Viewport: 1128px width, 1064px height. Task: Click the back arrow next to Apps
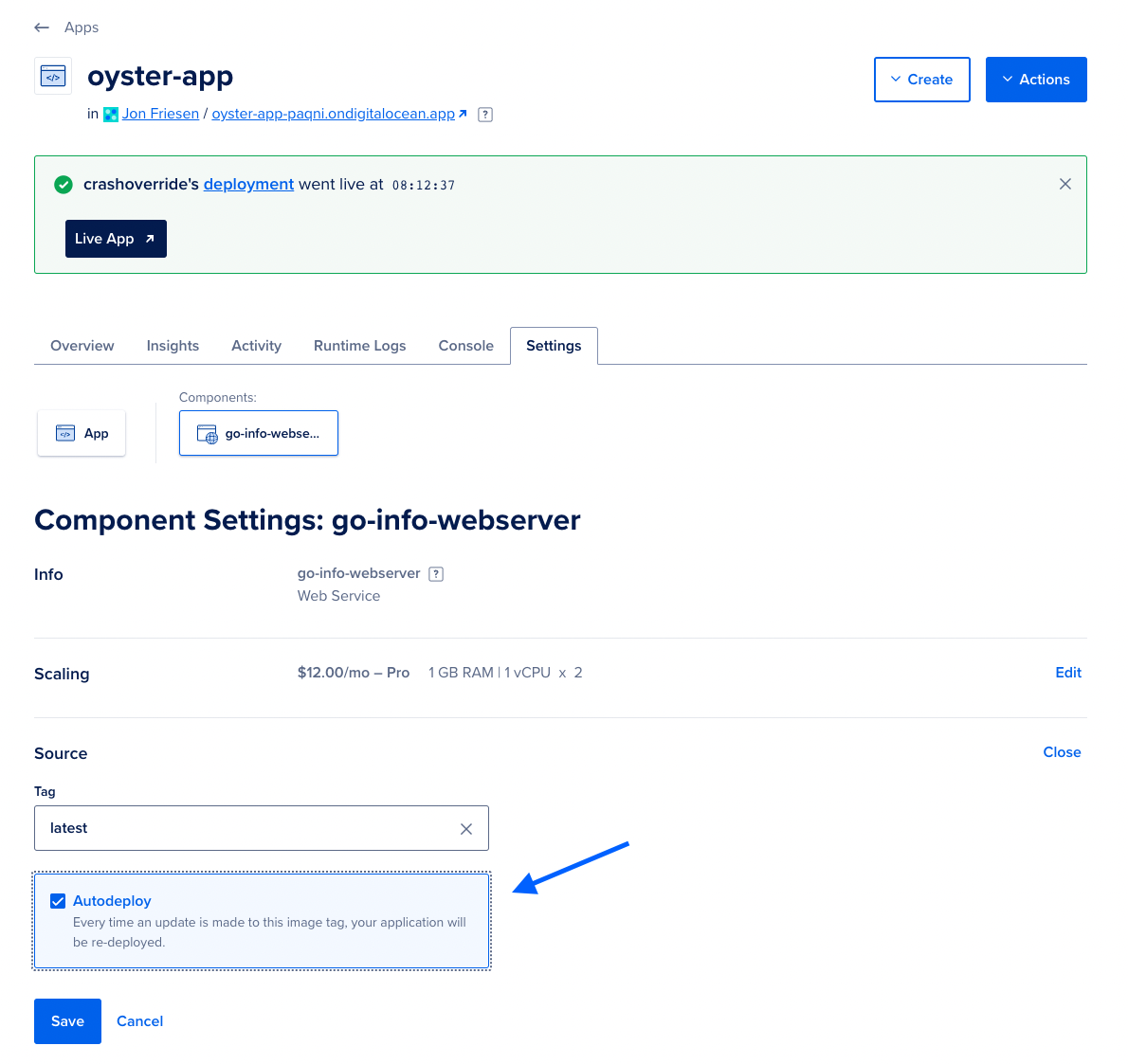(41, 27)
